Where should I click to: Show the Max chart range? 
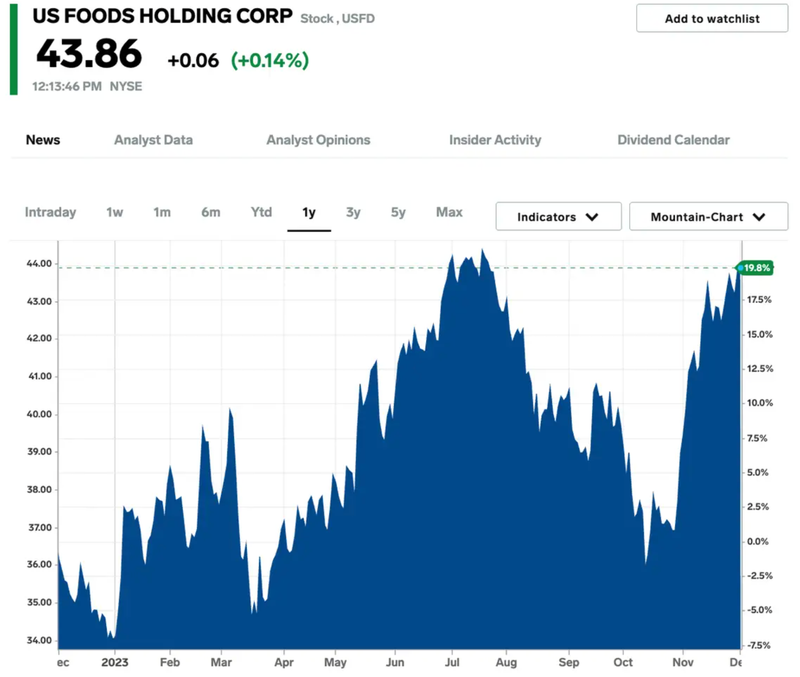tap(449, 212)
